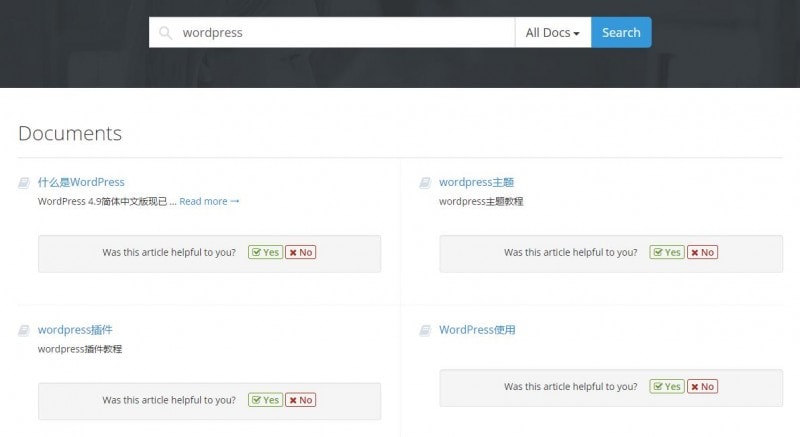Click the Documents heading text
Viewport: 800px width, 437px height.
coord(70,134)
